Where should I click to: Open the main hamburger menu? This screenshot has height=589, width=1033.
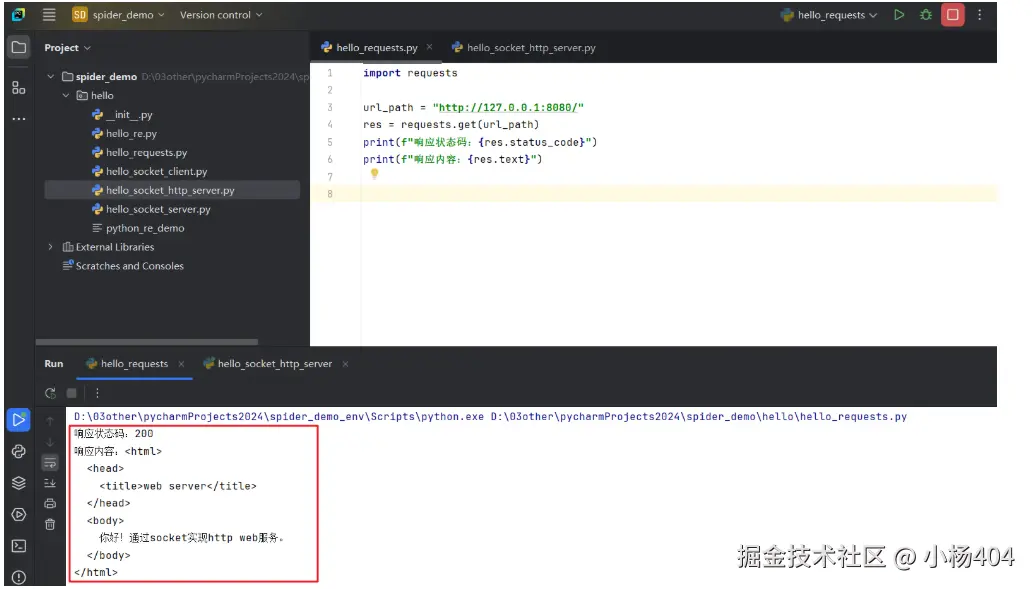(x=49, y=14)
